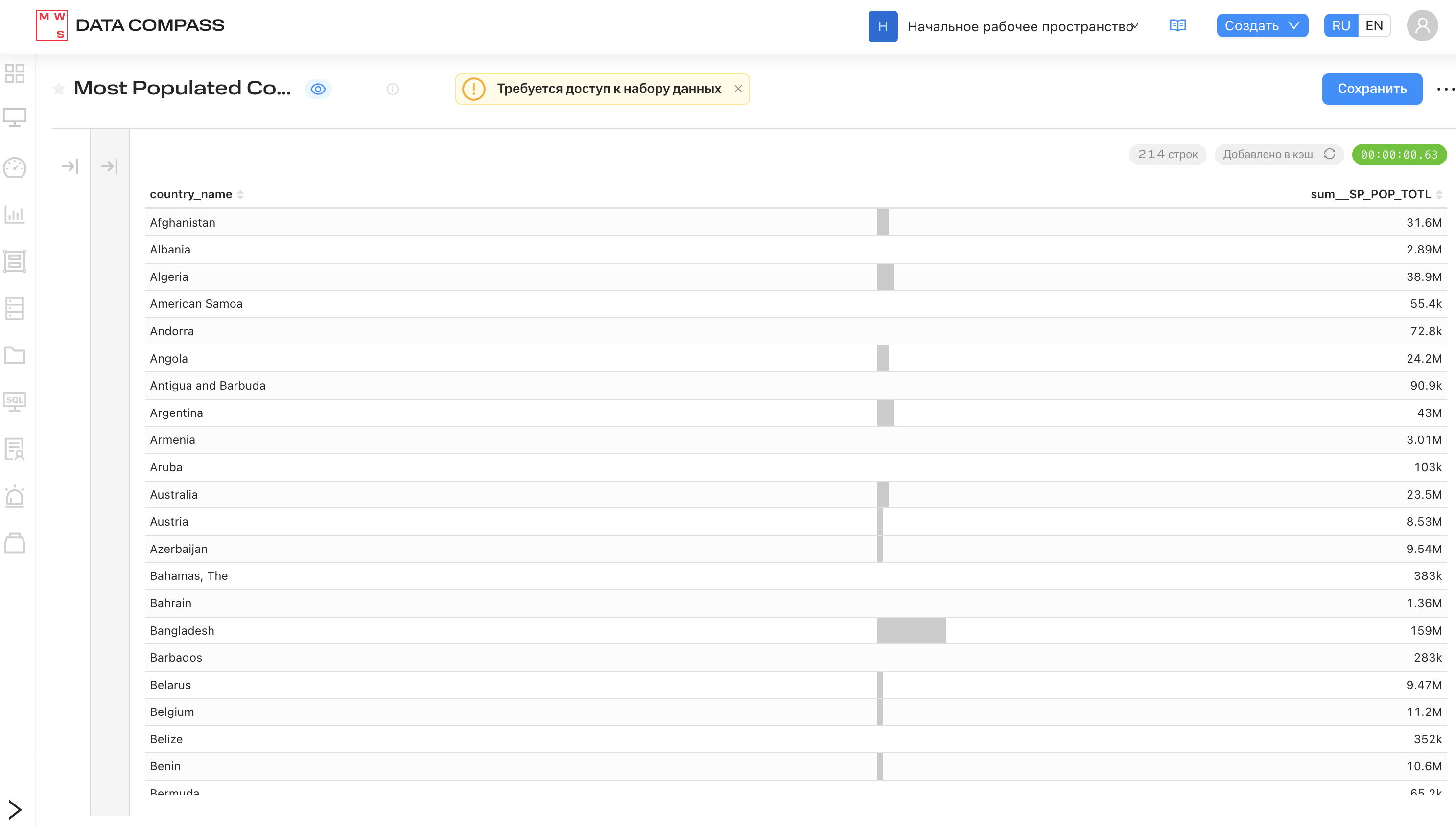Click the alerts siren sidebar icon
Viewport: 1456px width, 827px height.
click(x=15, y=496)
